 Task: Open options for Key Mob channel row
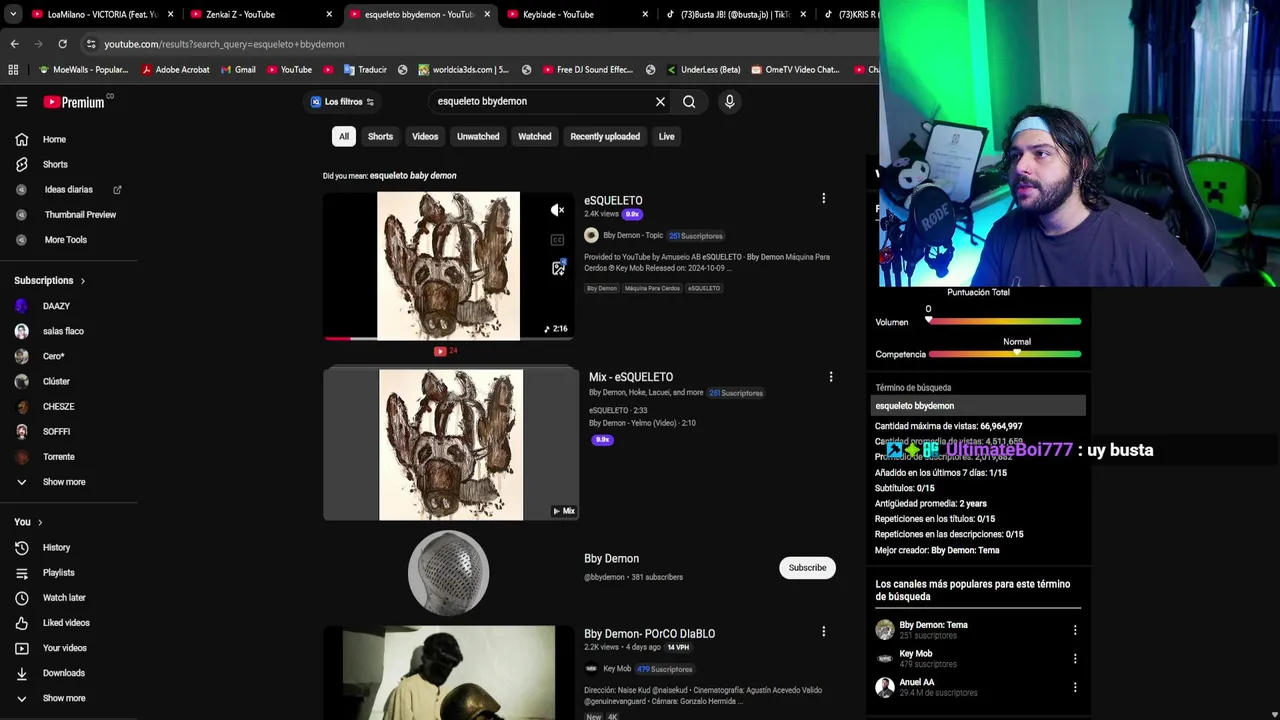1075,659
